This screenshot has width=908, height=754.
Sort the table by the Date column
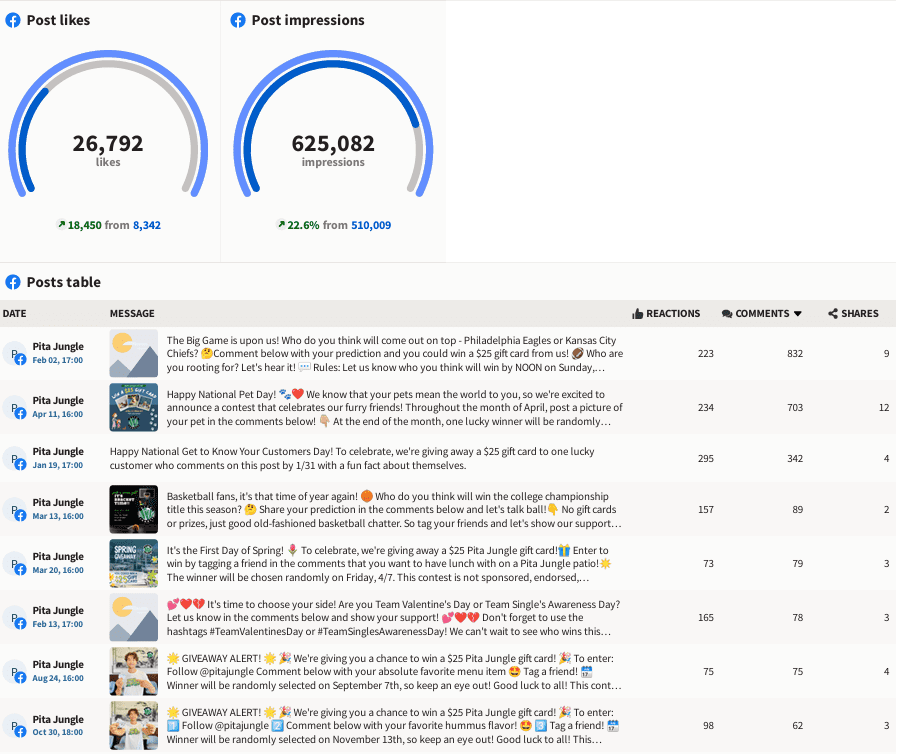15,314
